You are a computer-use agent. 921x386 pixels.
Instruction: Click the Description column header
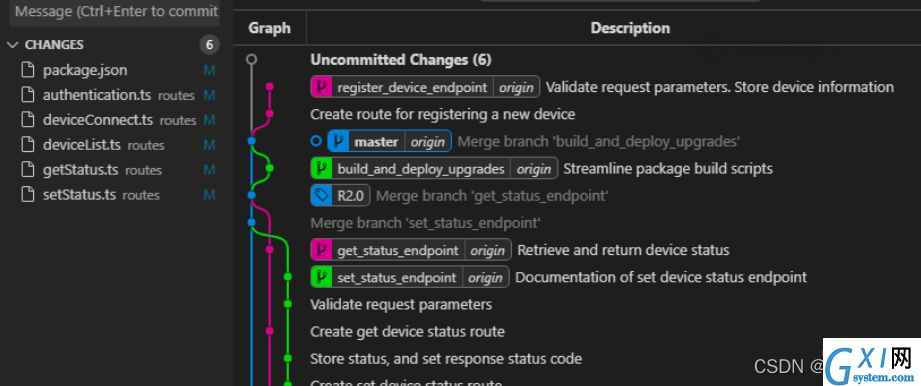point(630,28)
